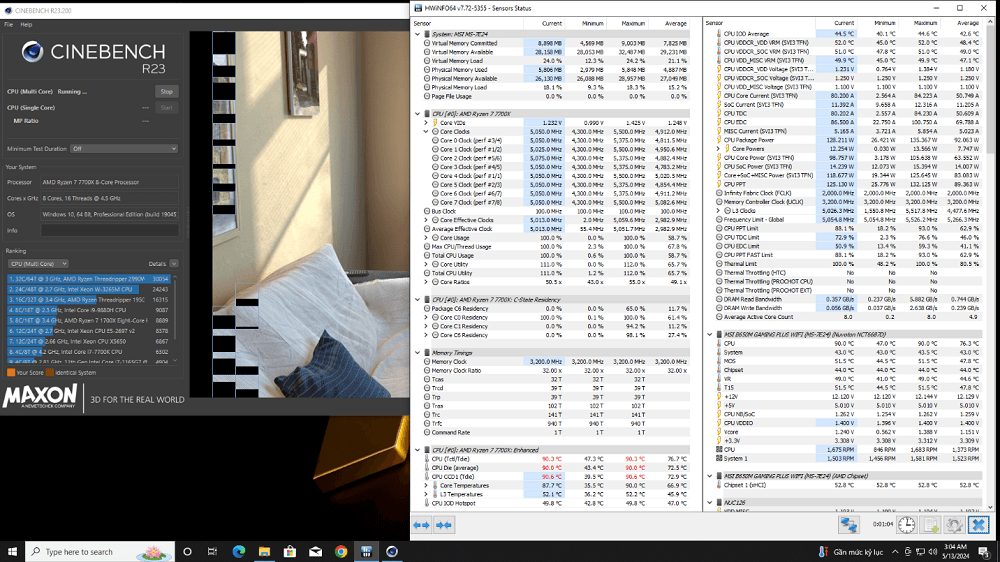Expand Core Temperatures row
The width and height of the screenshot is (1000, 562).
[x=427, y=485]
